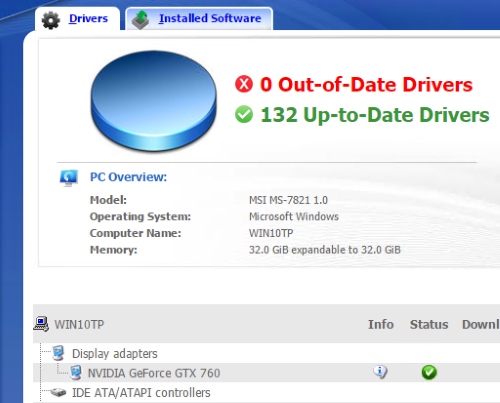Screen dimensions: 500x403
Task: Open the Drivers tab
Action: click(x=77, y=19)
